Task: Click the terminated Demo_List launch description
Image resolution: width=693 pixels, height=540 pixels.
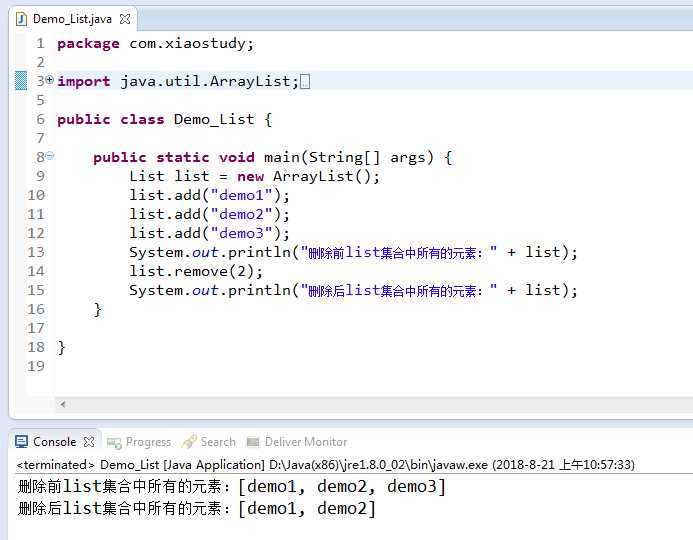Action: click(x=325, y=465)
